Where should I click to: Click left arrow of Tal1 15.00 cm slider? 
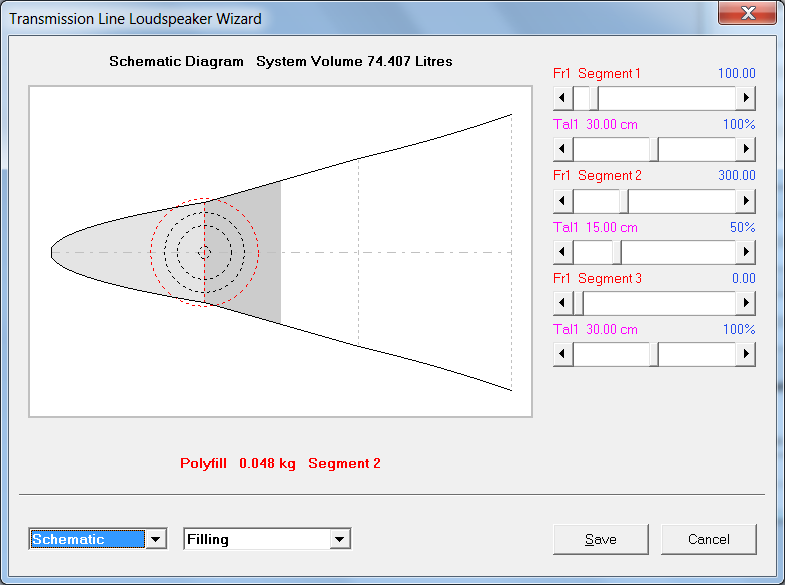click(x=563, y=251)
